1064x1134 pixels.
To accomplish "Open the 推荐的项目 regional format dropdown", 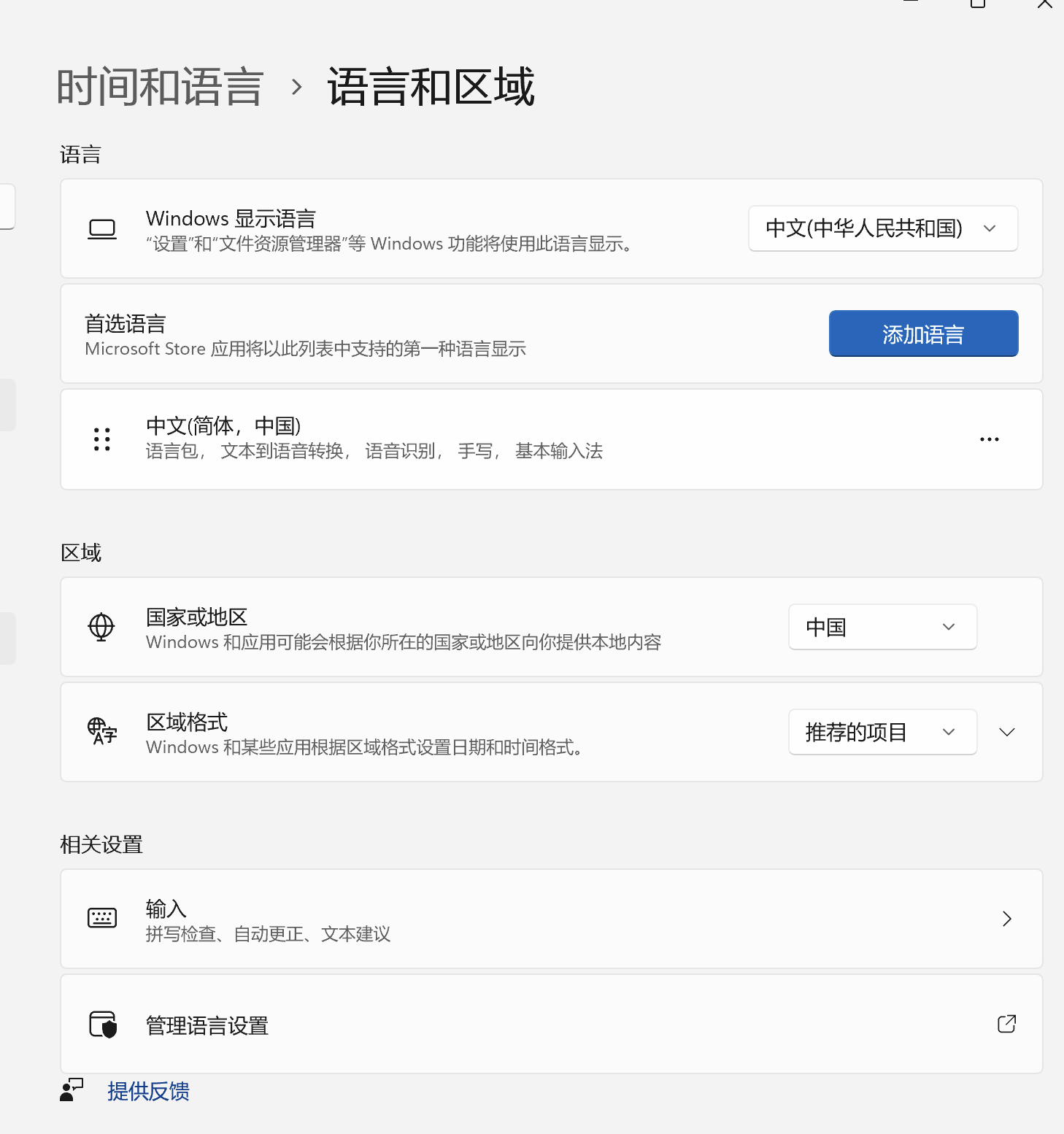I will point(883,732).
